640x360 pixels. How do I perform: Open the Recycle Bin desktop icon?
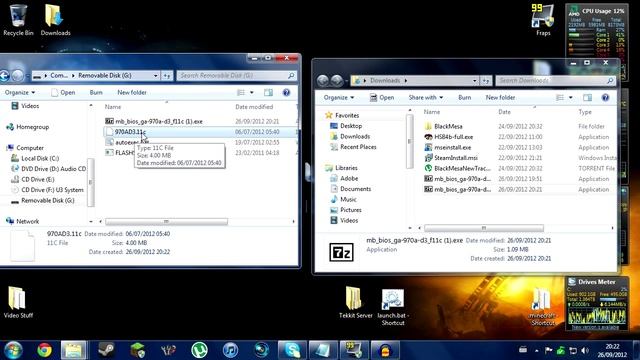[x=18, y=20]
